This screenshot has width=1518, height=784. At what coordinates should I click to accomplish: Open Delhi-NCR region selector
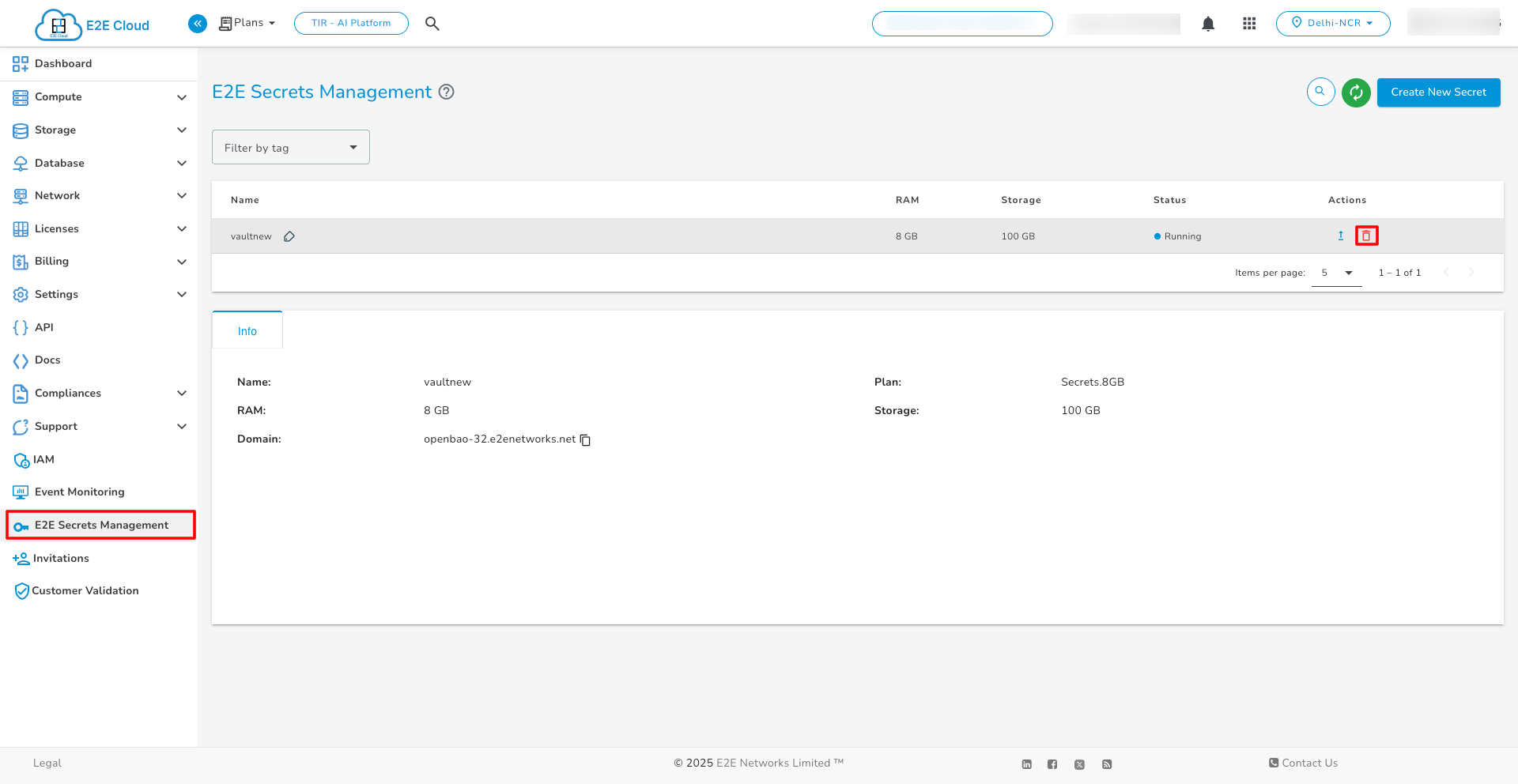coord(1333,23)
